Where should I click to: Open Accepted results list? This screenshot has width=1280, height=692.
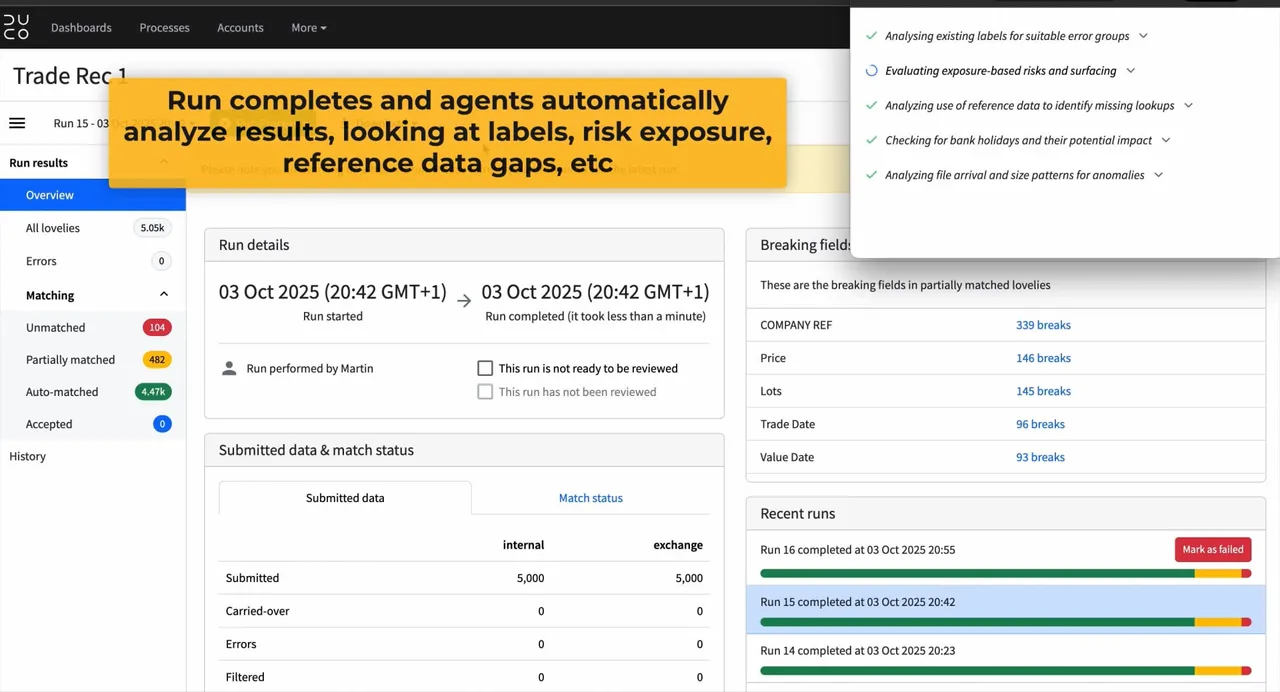point(49,424)
